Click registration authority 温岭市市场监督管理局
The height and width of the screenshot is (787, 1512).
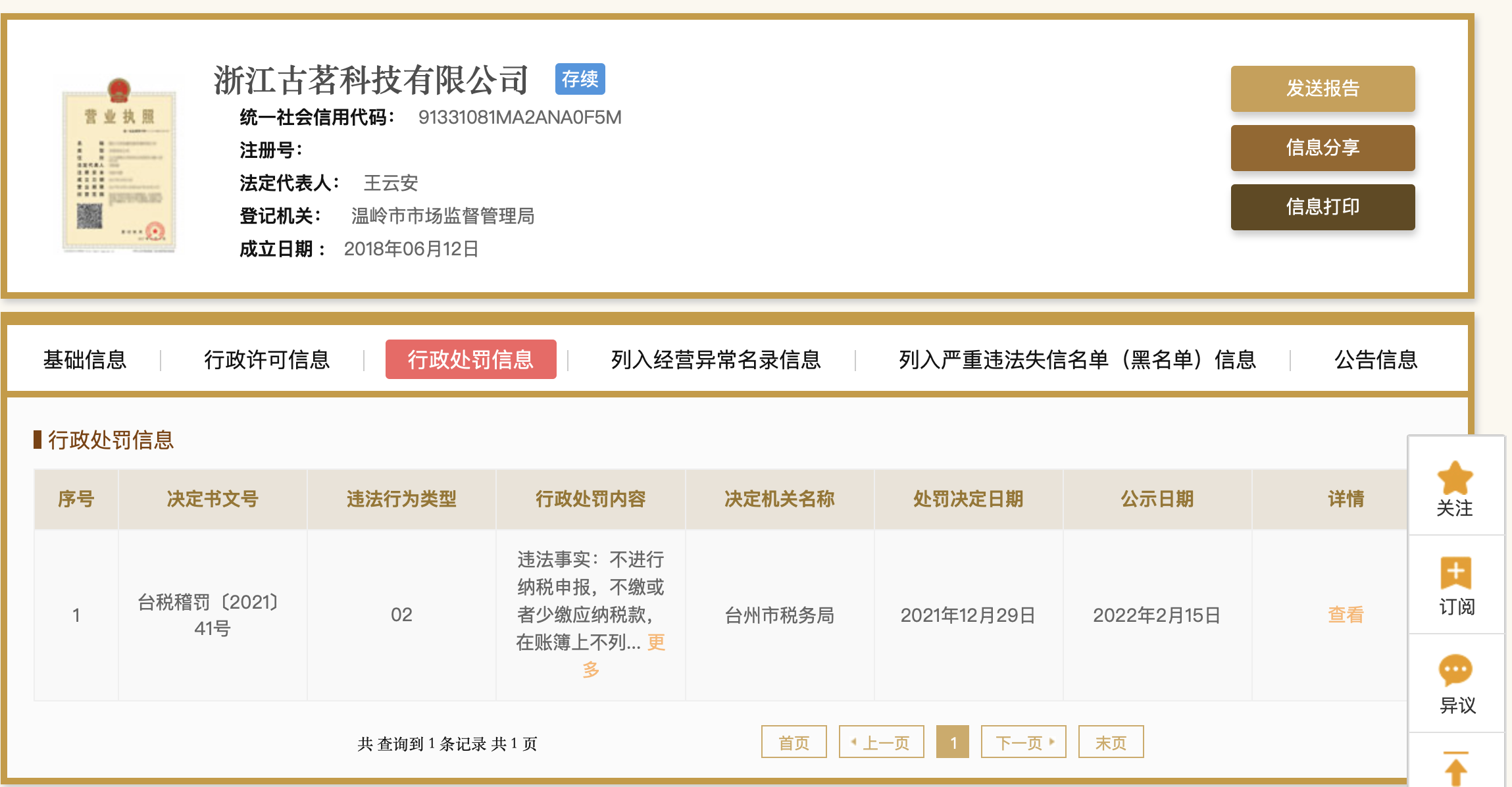(443, 216)
